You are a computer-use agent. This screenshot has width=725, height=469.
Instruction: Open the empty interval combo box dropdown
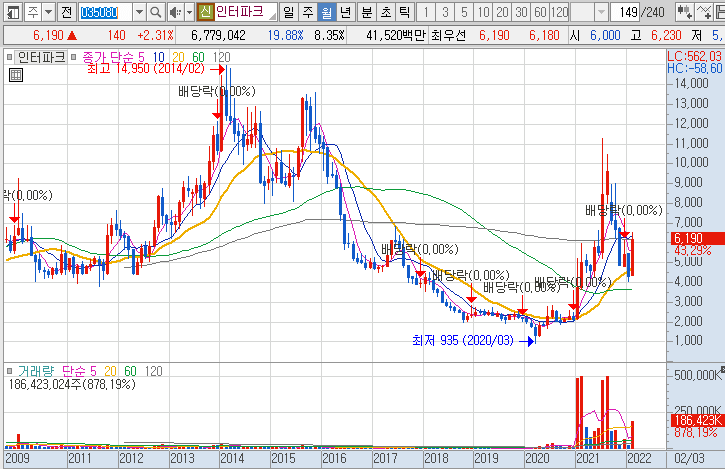click(601, 12)
